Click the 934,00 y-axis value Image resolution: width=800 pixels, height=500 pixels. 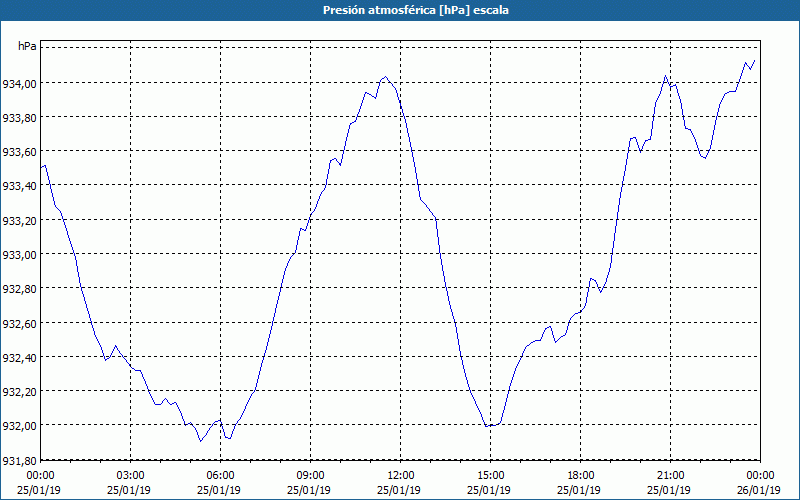pyautogui.click(x=19, y=84)
